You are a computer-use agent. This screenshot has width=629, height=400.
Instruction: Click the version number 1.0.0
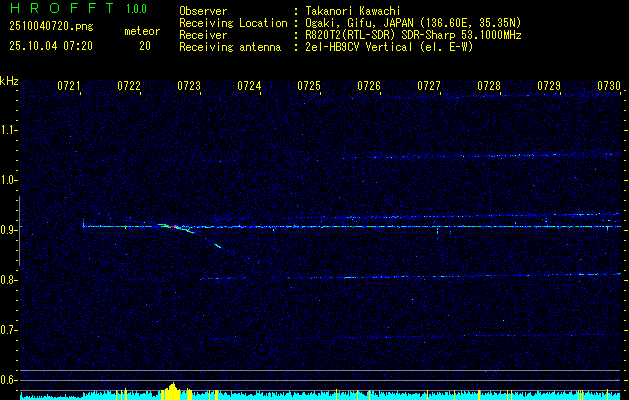click(136, 9)
